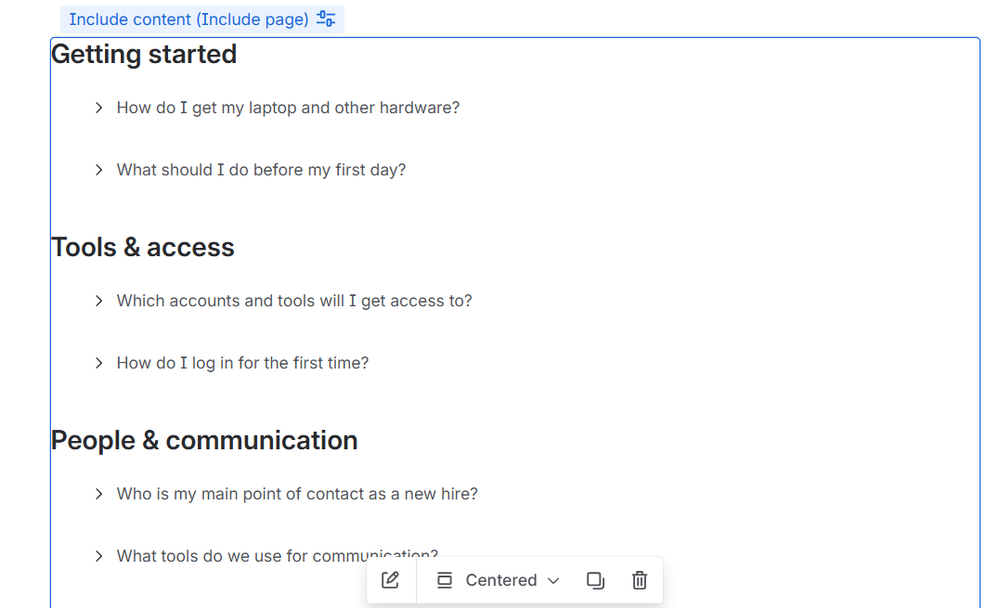Viewport: 999px width, 608px height.
Task: Open "Who is my main point of contact as a new hire?"
Action: [297, 493]
